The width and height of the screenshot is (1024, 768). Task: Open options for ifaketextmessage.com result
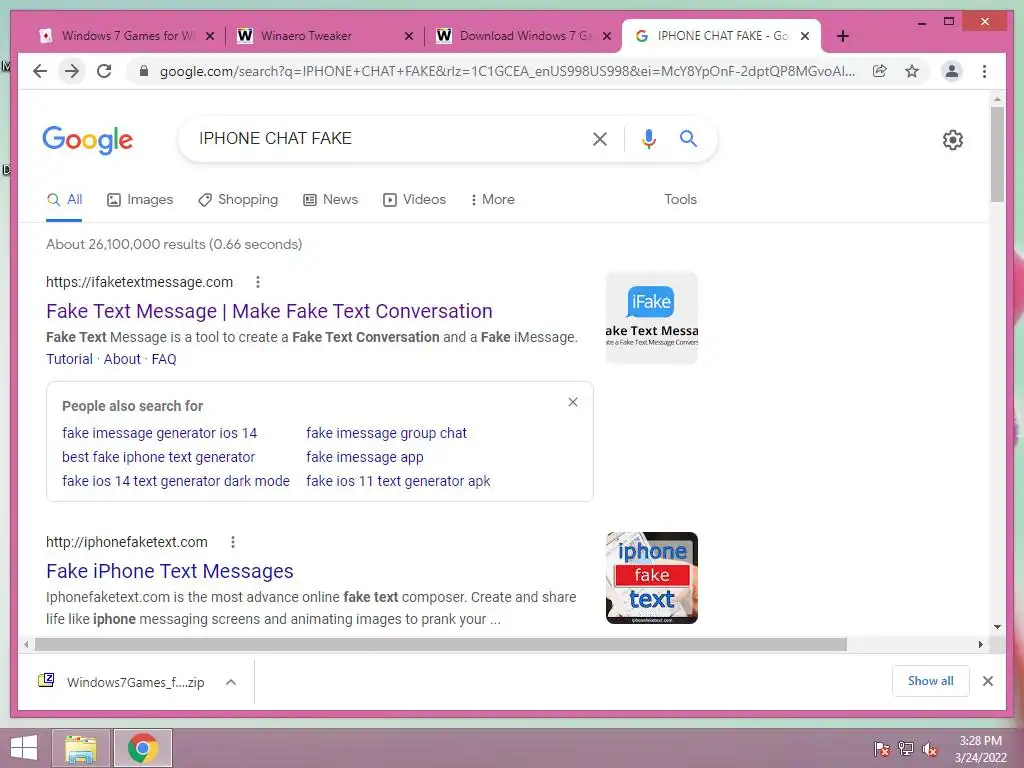(258, 282)
